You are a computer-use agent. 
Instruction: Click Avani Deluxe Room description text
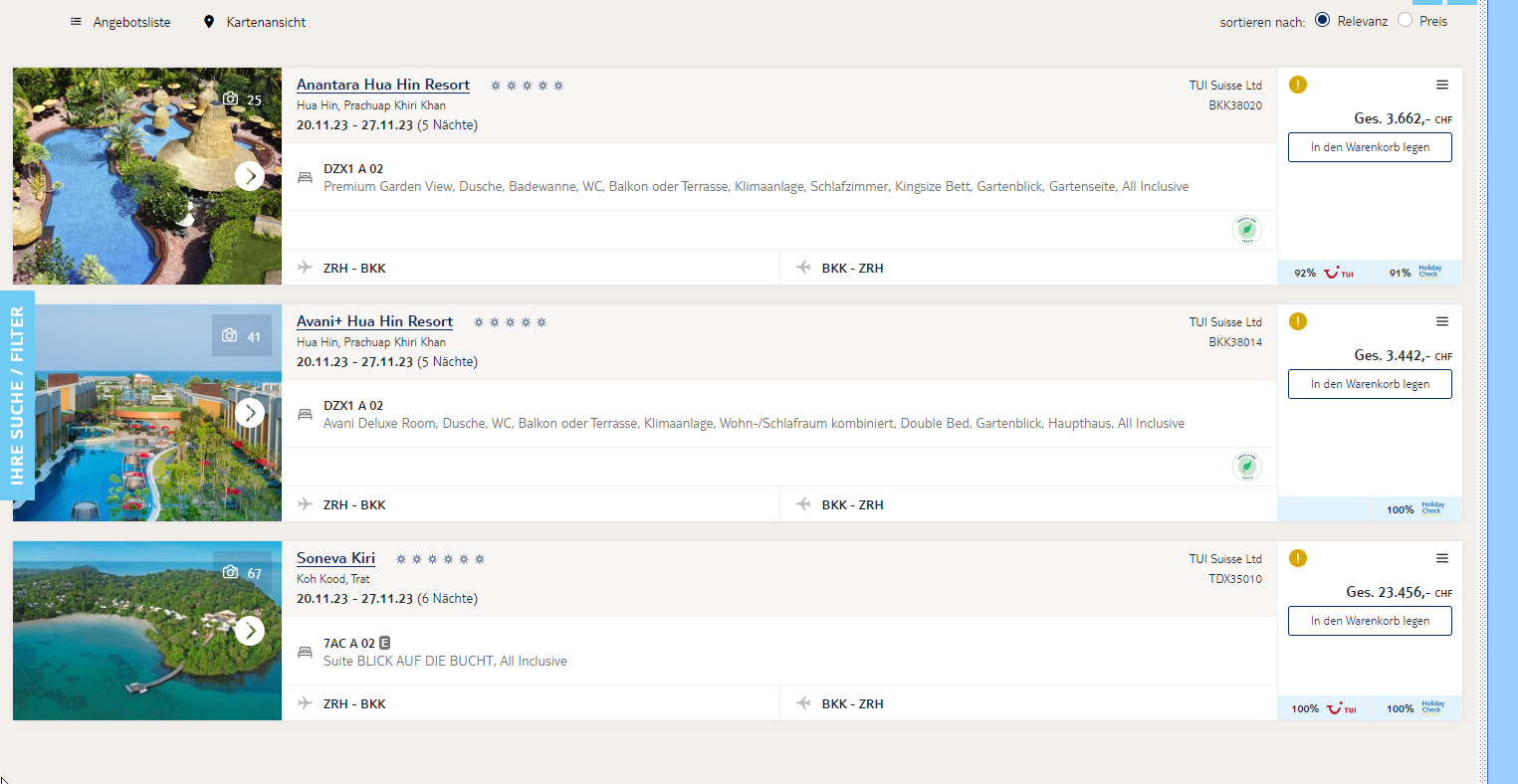(754, 423)
